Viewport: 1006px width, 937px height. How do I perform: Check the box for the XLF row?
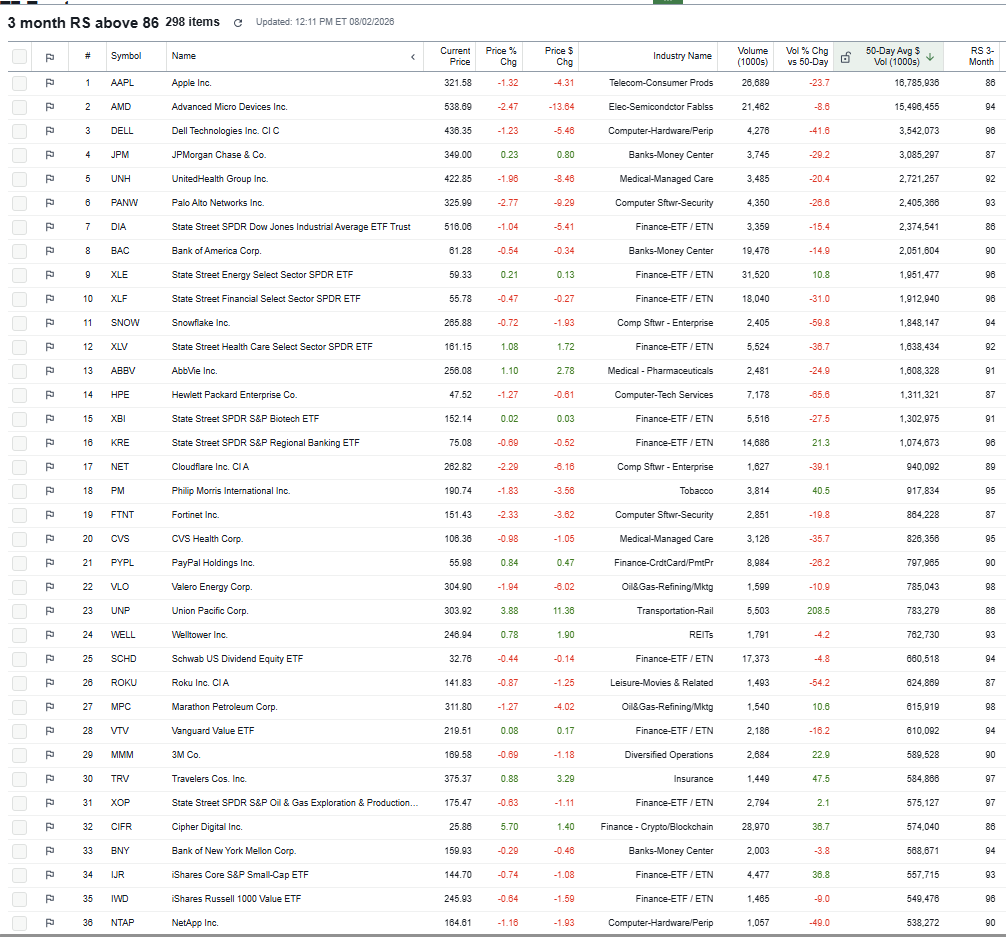coord(19,299)
